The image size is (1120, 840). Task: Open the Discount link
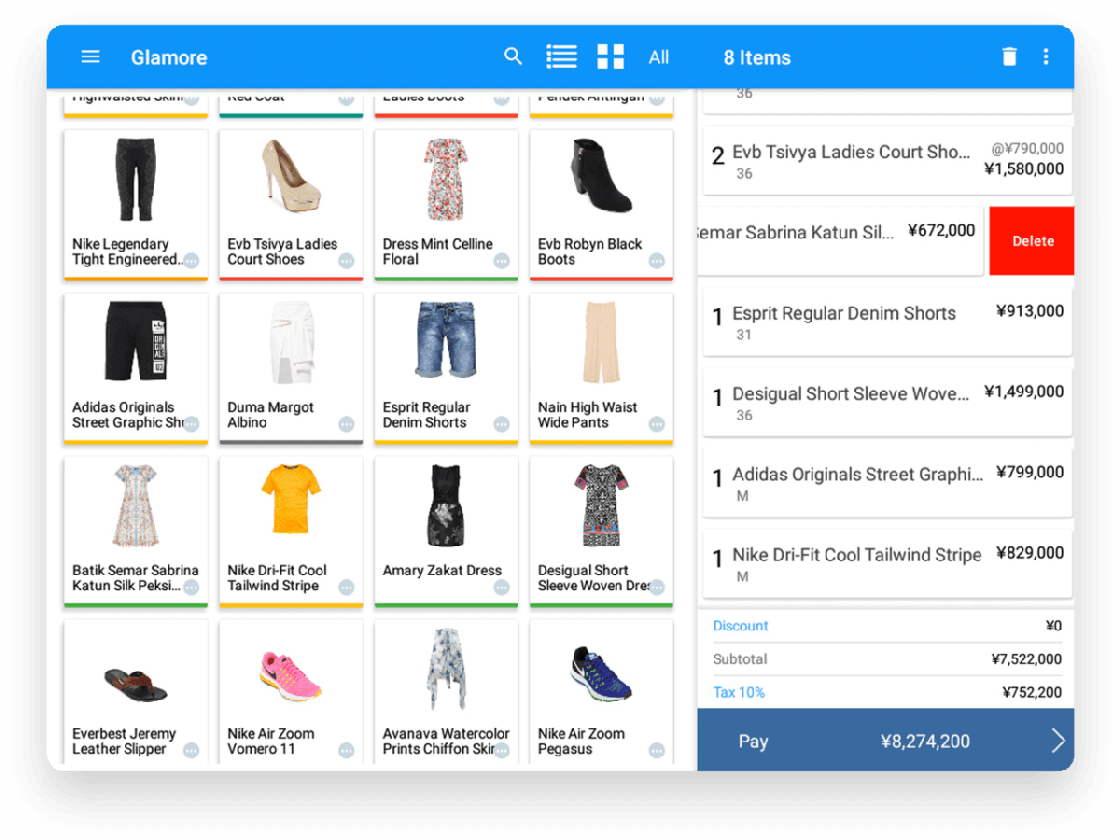(740, 626)
